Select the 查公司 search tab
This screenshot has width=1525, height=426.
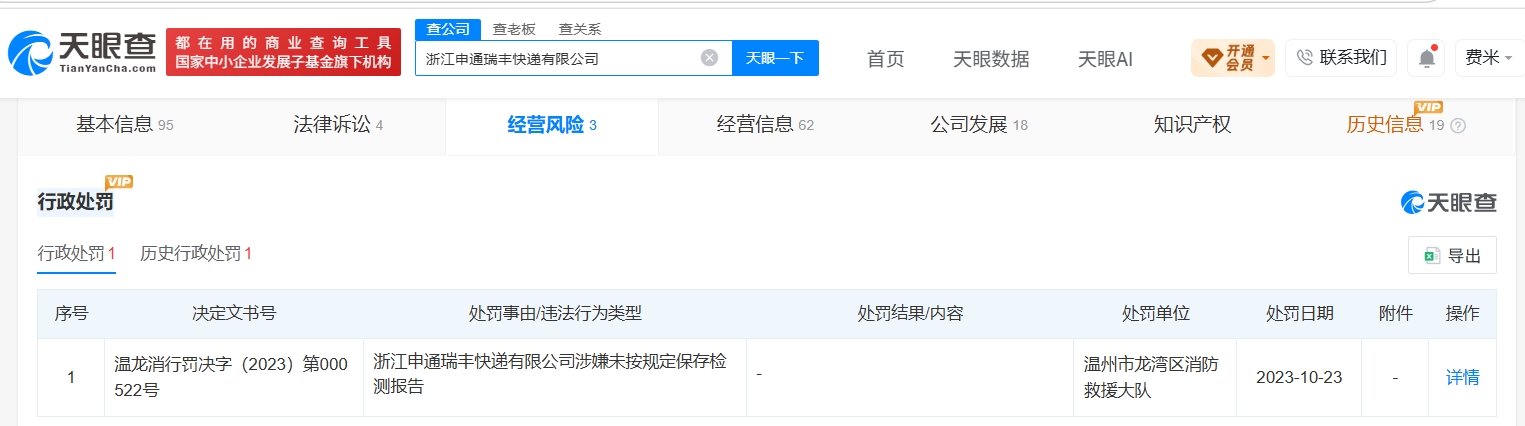pos(448,29)
